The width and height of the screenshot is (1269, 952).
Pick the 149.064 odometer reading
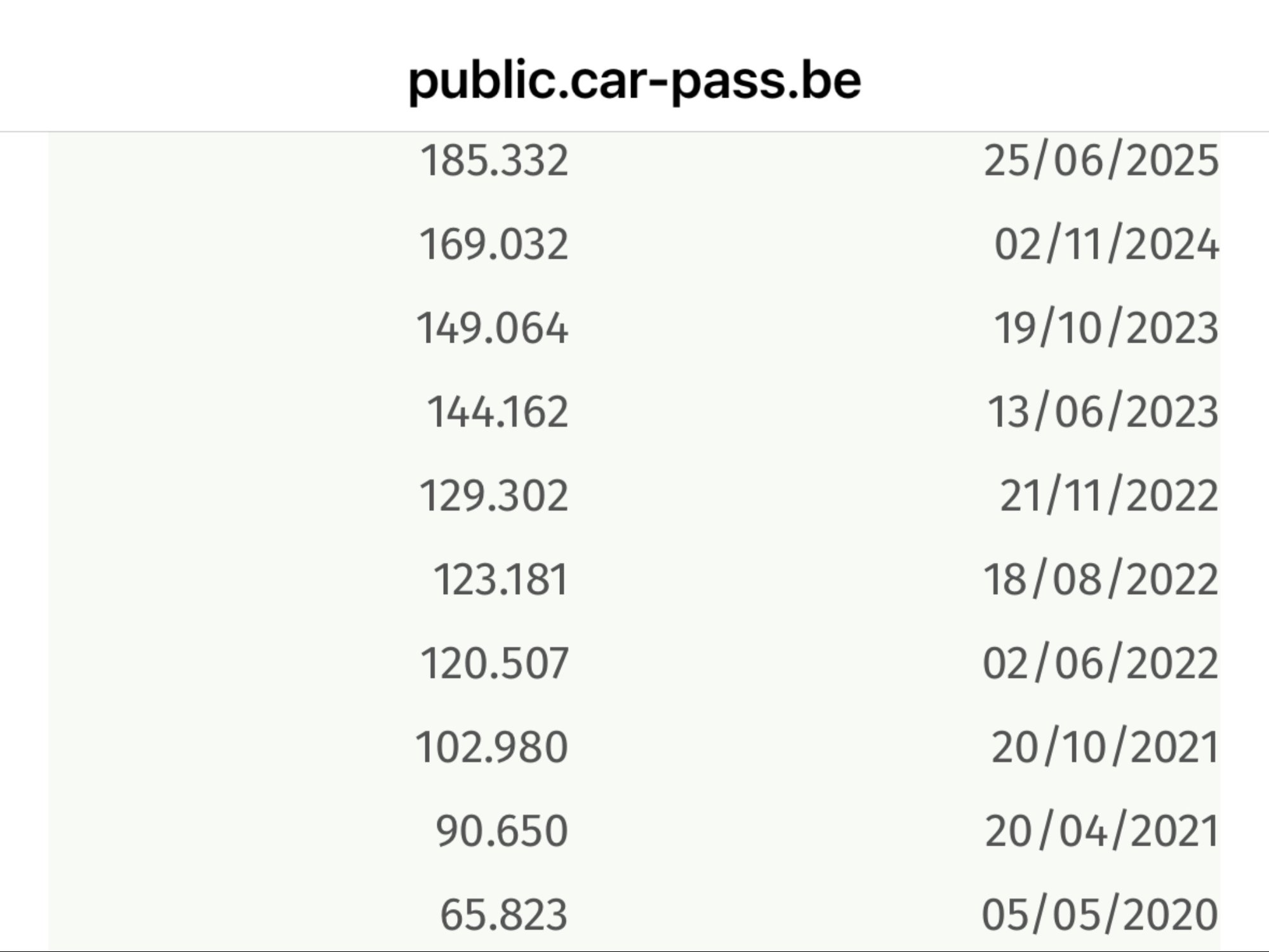(x=492, y=329)
